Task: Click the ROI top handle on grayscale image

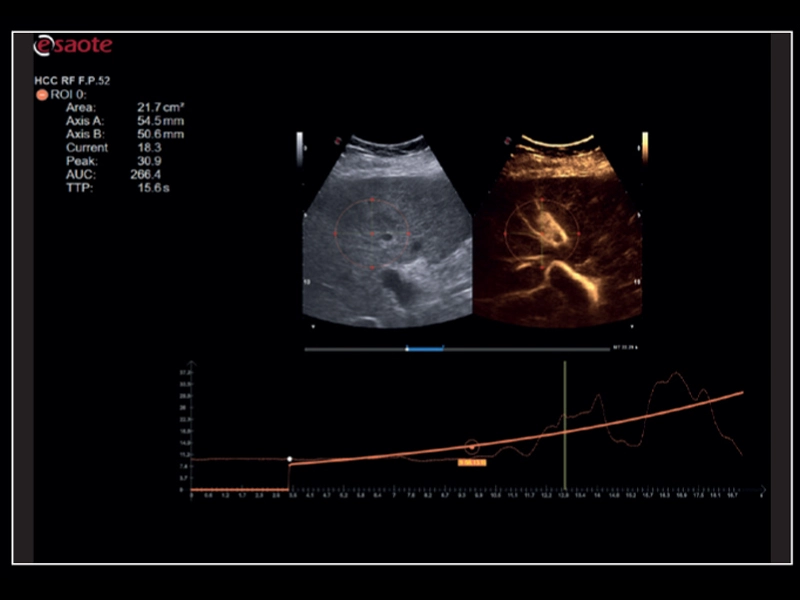Action: pos(371,200)
